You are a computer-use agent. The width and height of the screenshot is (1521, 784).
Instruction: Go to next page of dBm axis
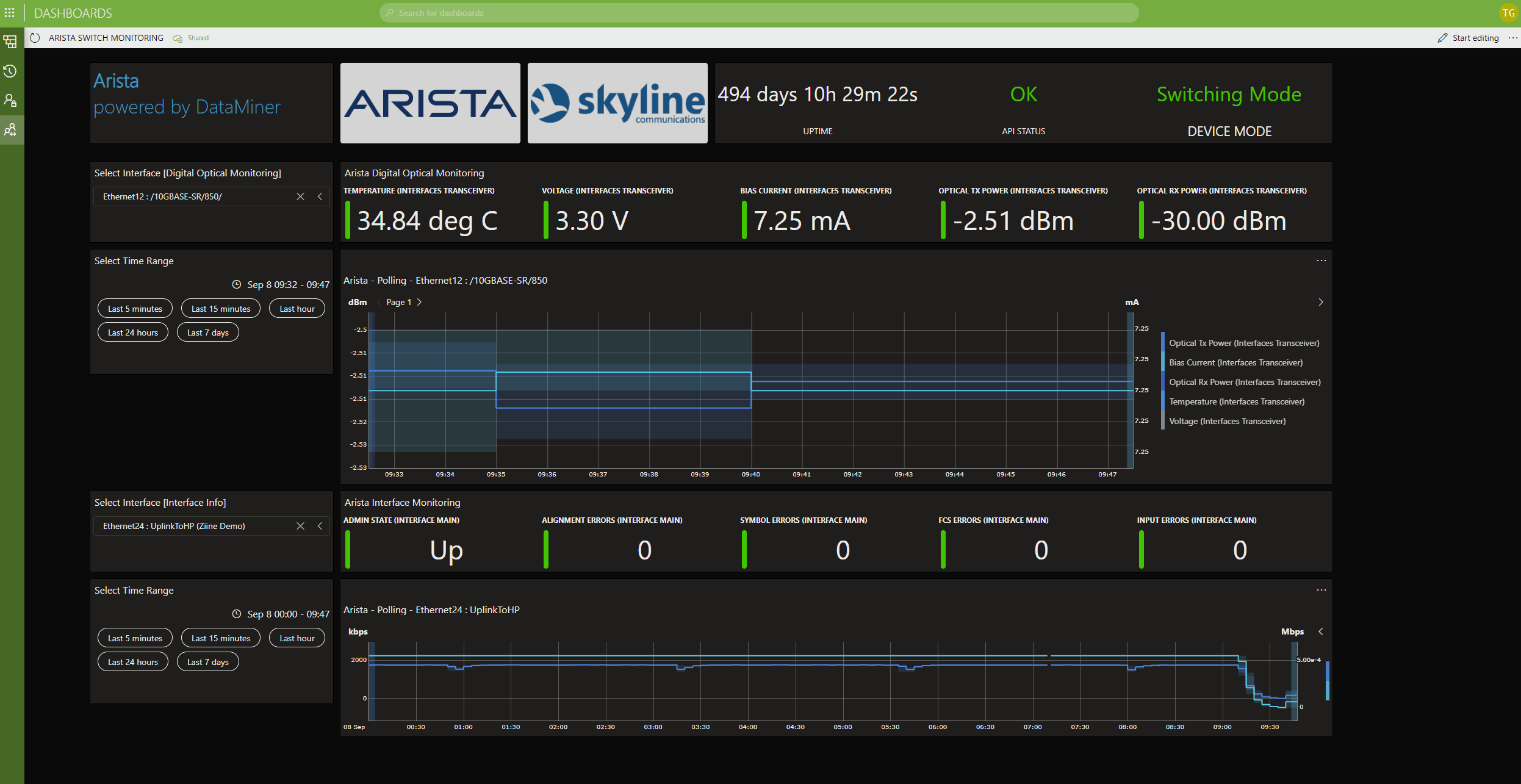coord(419,302)
